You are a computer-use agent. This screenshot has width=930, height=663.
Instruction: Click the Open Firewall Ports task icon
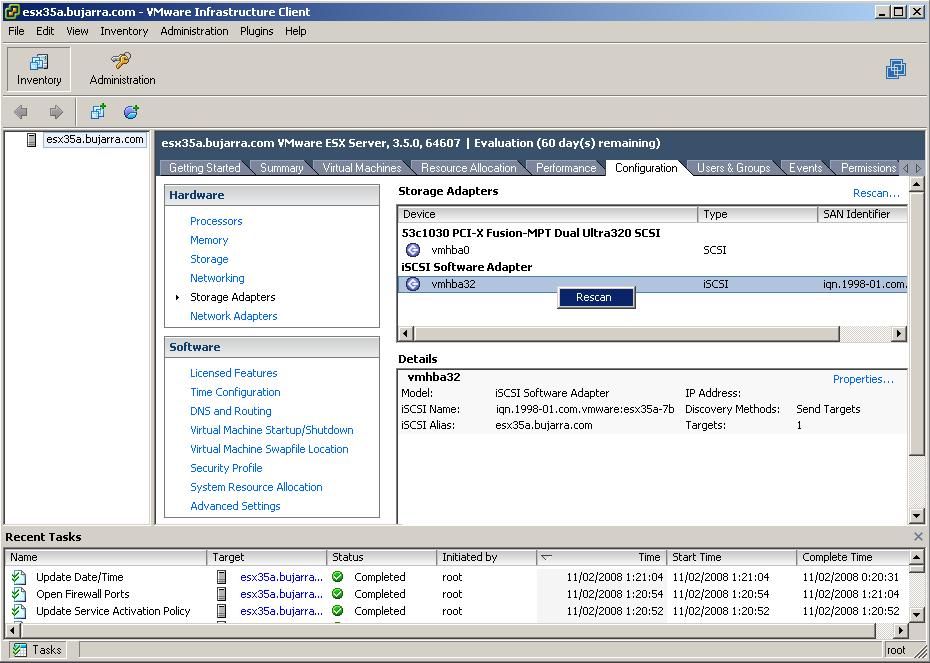[19, 594]
